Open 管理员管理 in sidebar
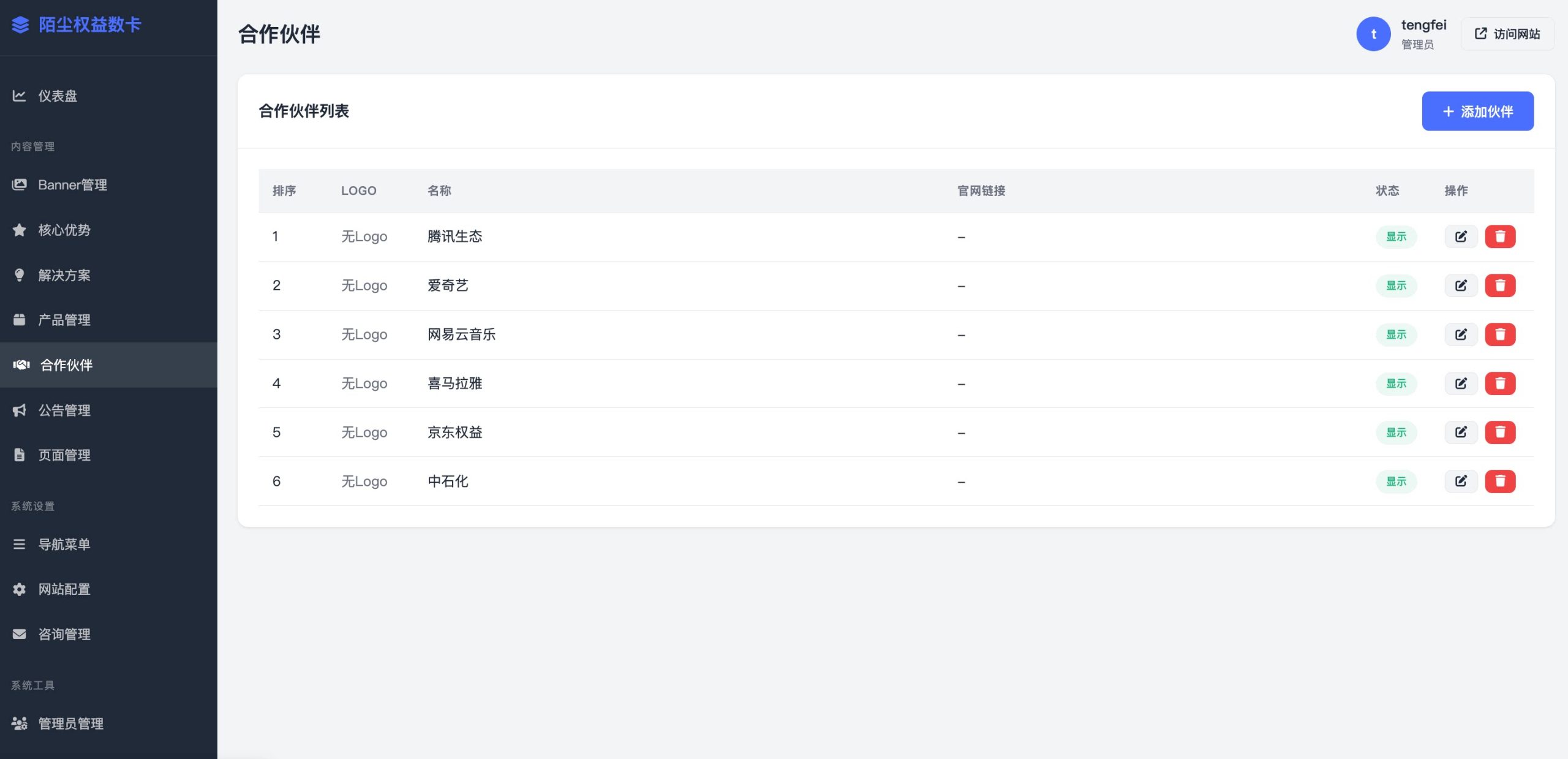The width and height of the screenshot is (1568, 759). (108, 724)
